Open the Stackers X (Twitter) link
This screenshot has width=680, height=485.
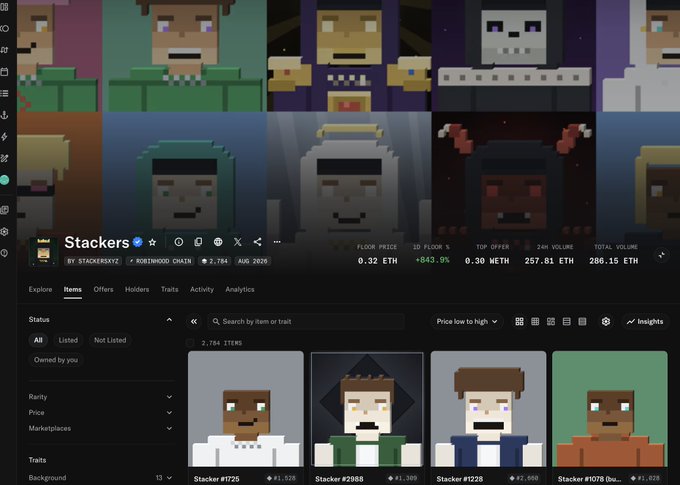tap(238, 242)
